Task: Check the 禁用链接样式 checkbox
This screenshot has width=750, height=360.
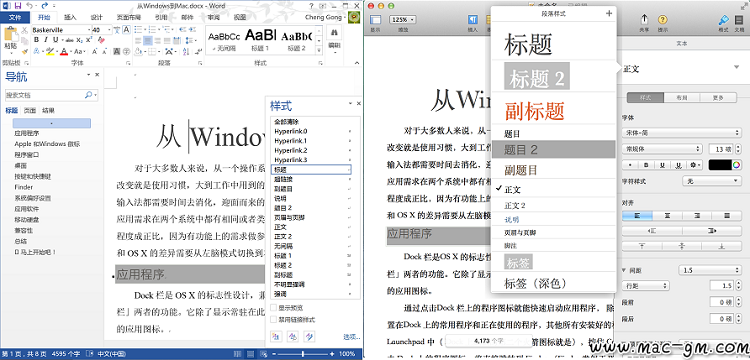Action: 274,319
